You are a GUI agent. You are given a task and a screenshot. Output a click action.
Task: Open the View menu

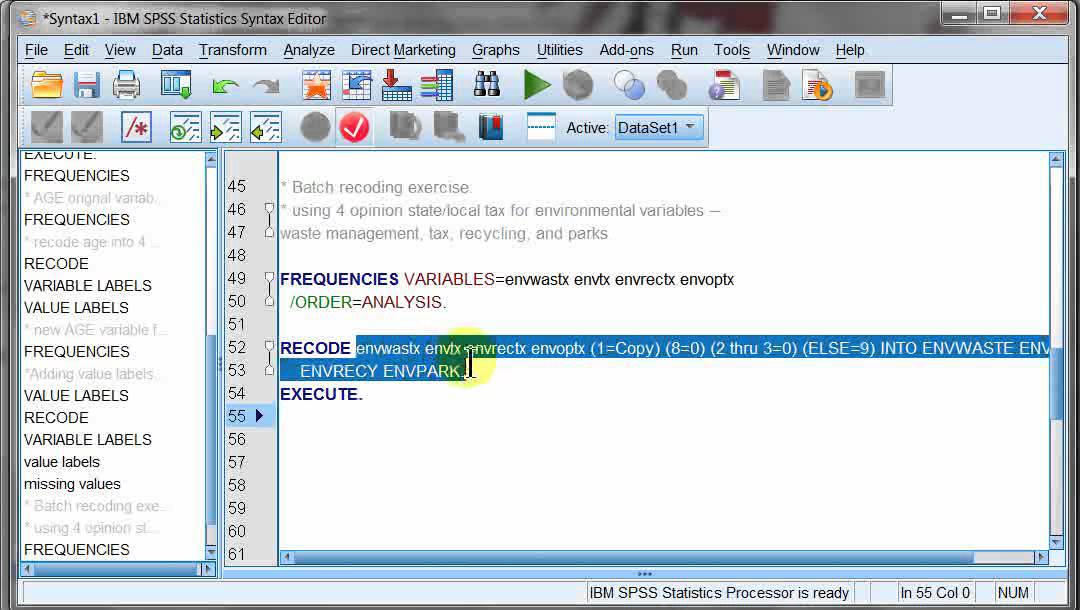[120, 50]
